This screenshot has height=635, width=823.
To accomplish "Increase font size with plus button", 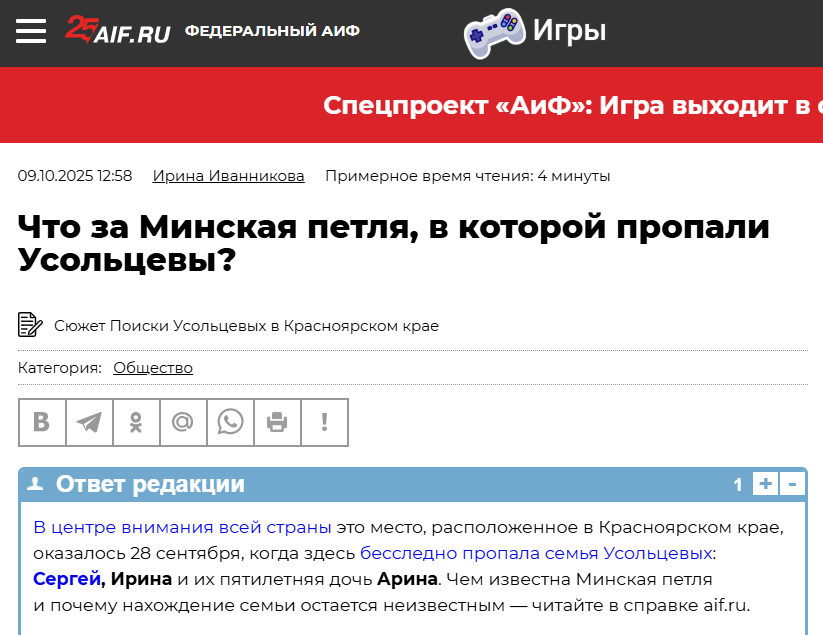I will coord(765,485).
